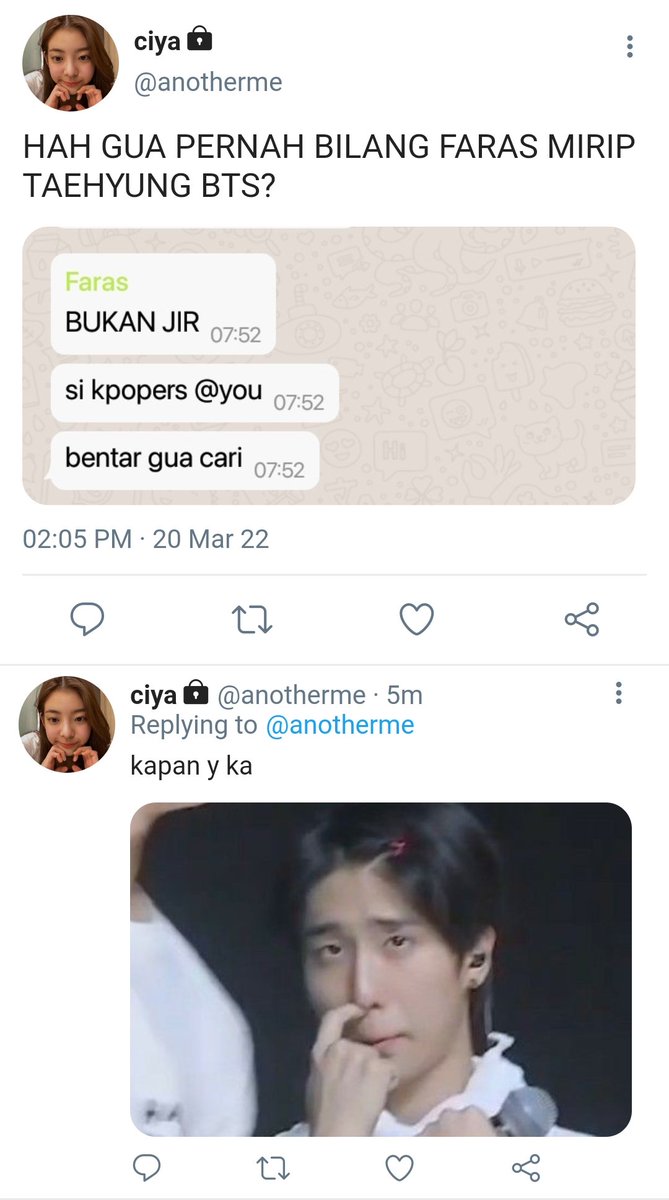Open more options menu on reply tweet
This screenshot has width=669, height=1200.
click(x=619, y=692)
